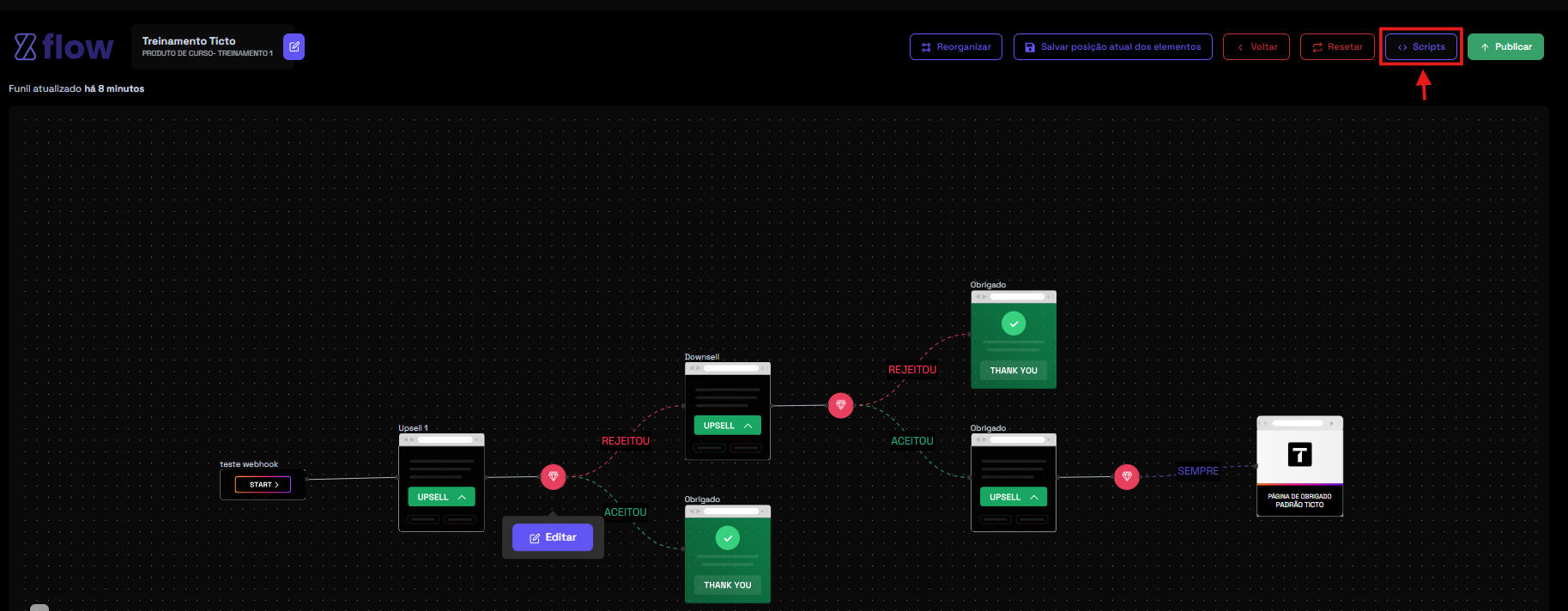The height and width of the screenshot is (611, 1568).
Task: Click Reorganizar to rearrange the funnel
Action: click(955, 47)
